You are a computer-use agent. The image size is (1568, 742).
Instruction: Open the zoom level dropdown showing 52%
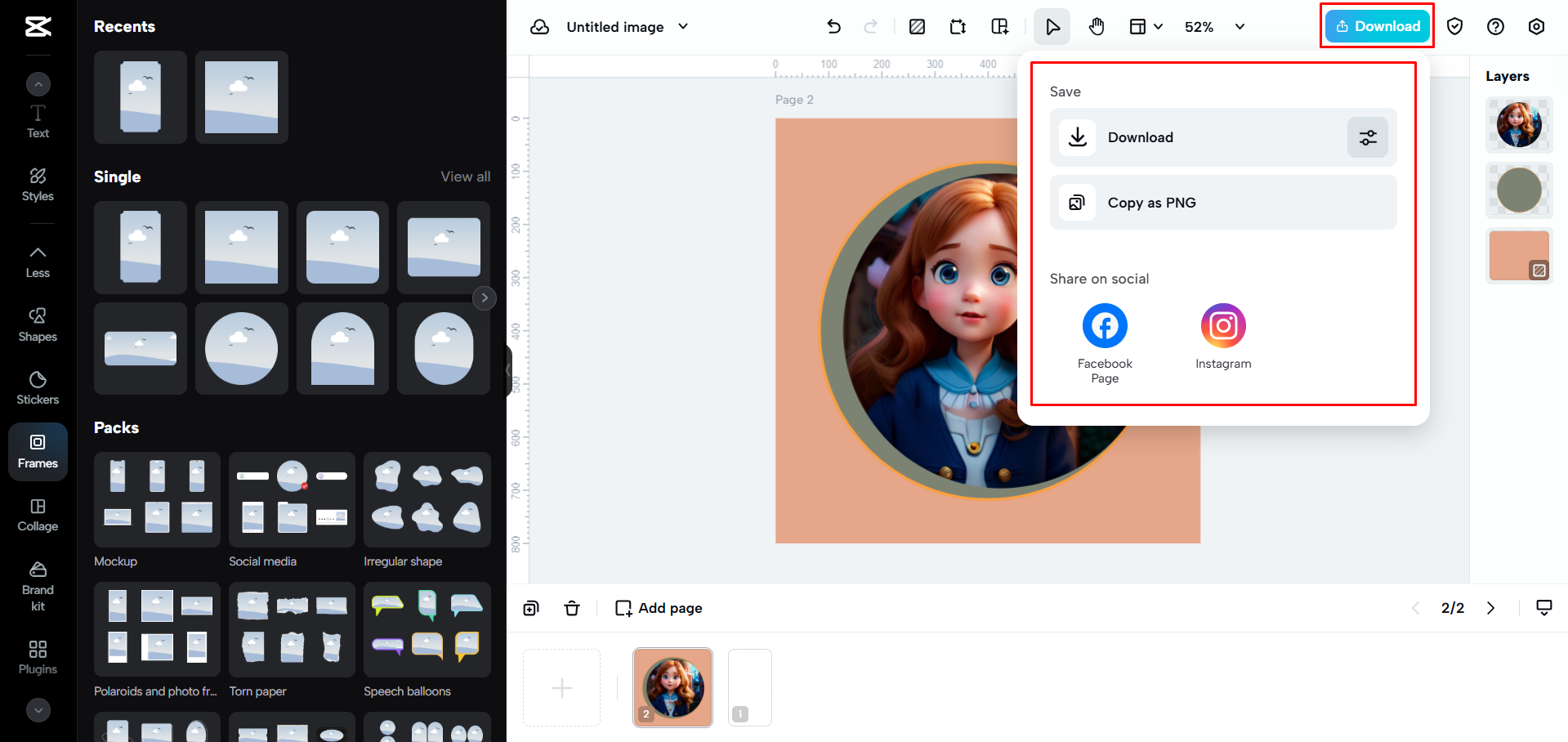pyautogui.click(x=1213, y=26)
